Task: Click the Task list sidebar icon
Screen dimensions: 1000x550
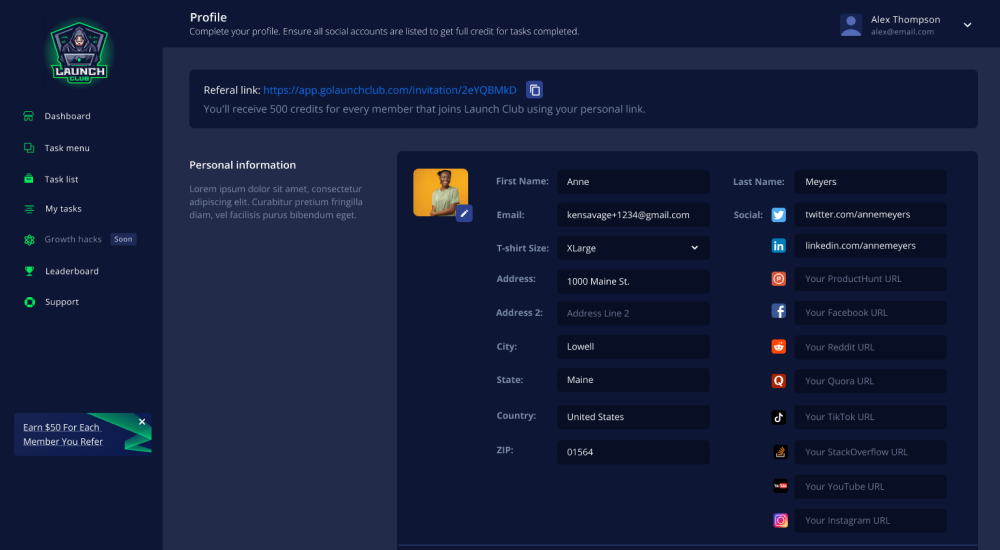Action: click(29, 179)
